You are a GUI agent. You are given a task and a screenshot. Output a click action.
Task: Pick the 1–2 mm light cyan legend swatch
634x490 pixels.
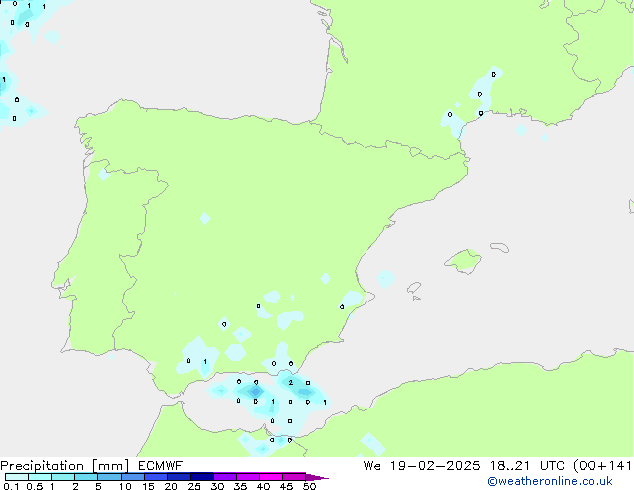(63, 477)
